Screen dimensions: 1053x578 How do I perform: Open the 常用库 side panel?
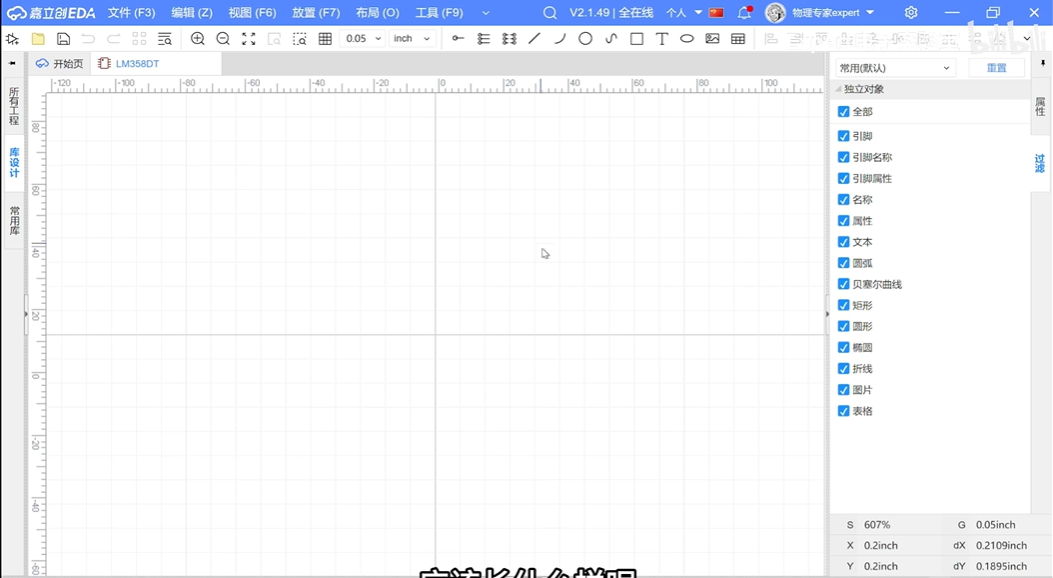click(14, 221)
